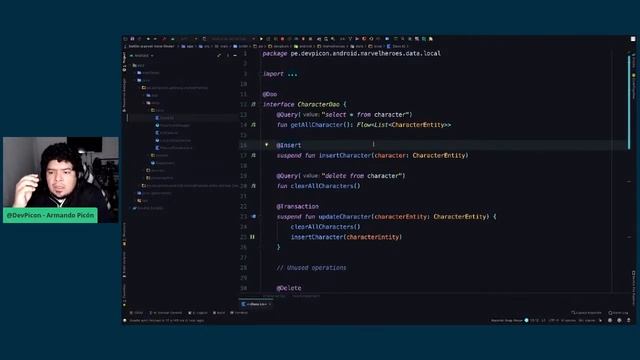Select the highlighted file in the Project tree
The image size is (640, 360).
point(182,118)
